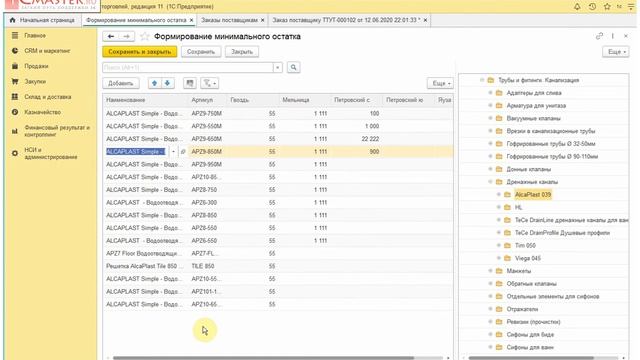
Task: Move row down with blue arrow
Action: pos(167,83)
